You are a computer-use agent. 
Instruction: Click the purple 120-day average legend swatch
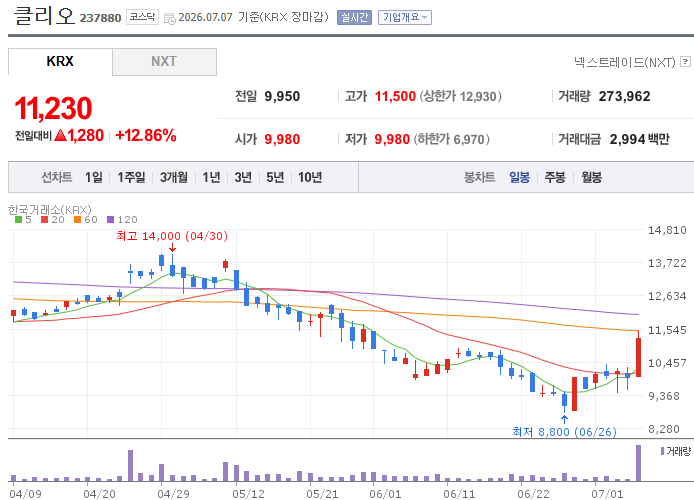point(111,219)
